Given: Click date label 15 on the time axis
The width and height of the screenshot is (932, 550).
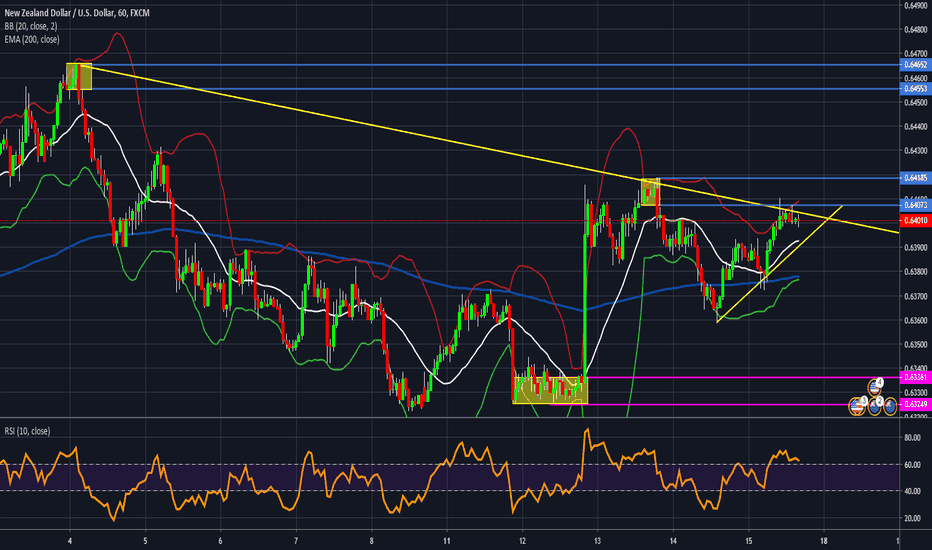Looking at the screenshot, I should 748,538.
